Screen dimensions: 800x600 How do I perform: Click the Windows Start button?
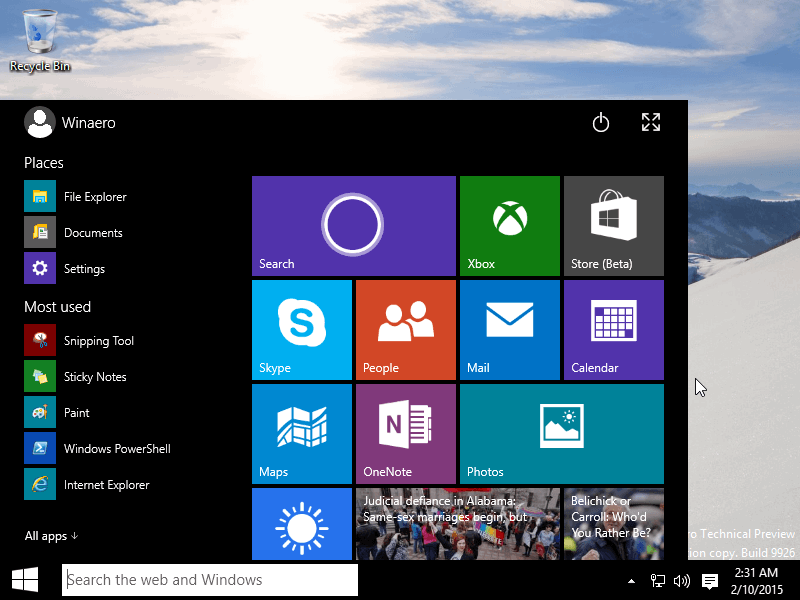(x=25, y=580)
